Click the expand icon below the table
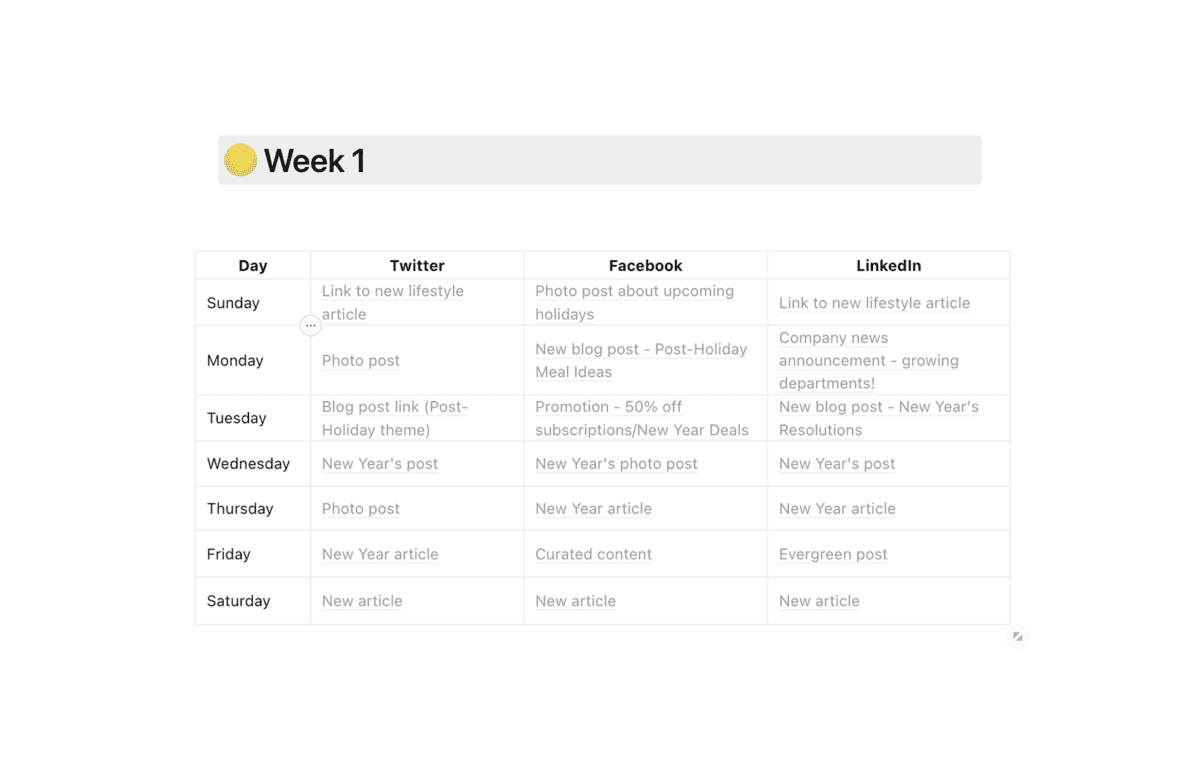This screenshot has height=776, width=1200. coord(1017,636)
